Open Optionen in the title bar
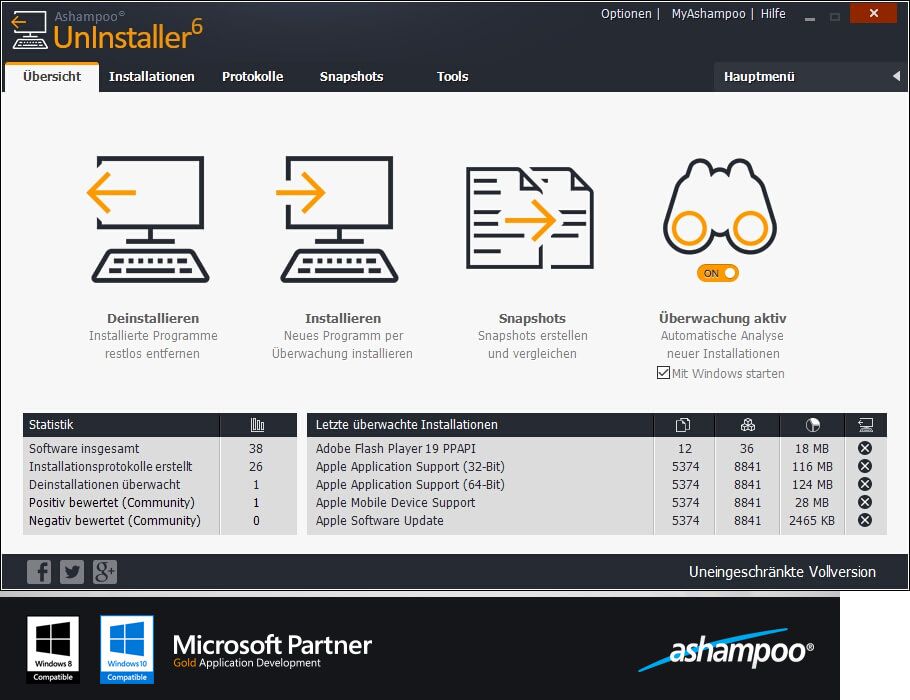Image resolution: width=910 pixels, height=700 pixels. (x=626, y=13)
